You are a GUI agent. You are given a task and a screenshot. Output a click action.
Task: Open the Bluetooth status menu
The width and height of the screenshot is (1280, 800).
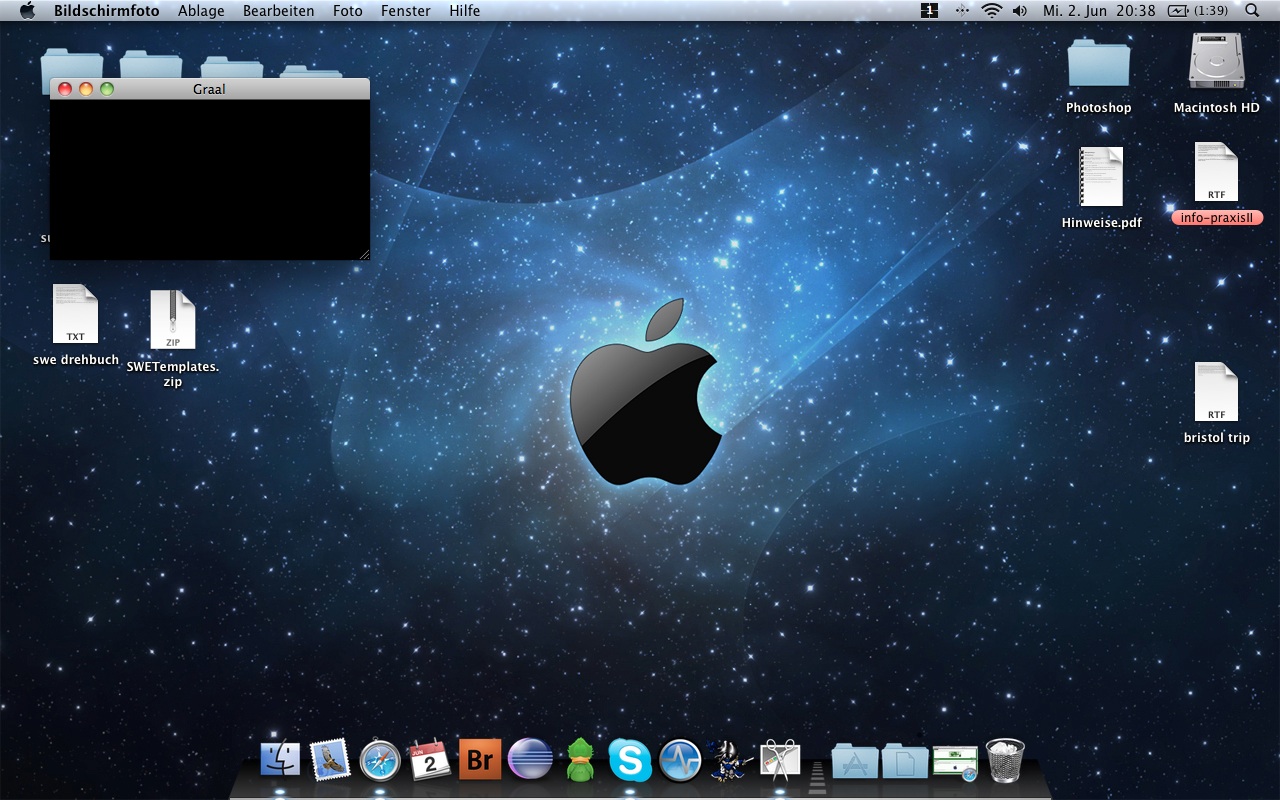(x=961, y=10)
